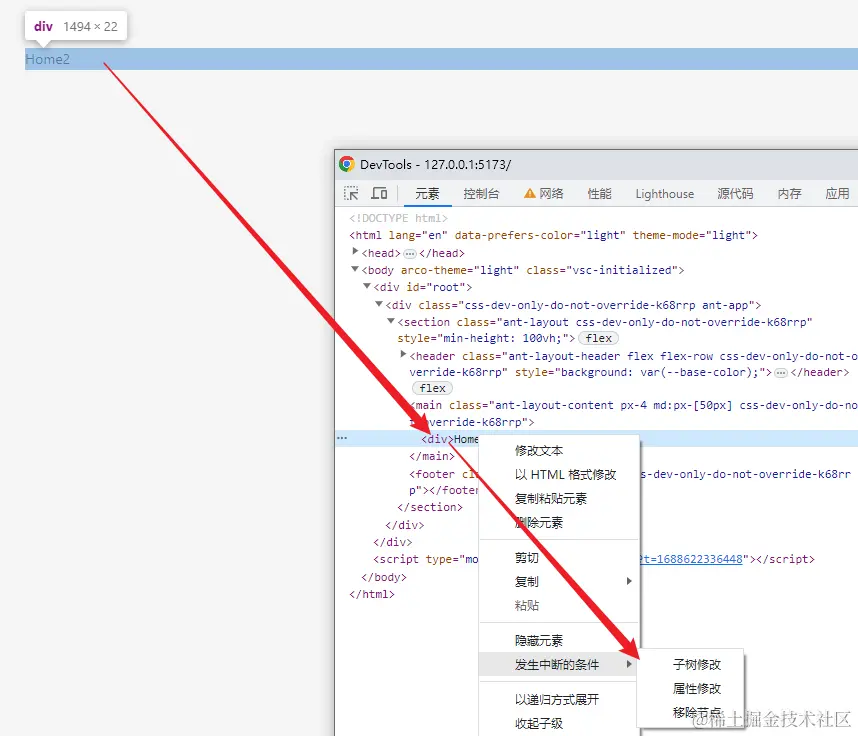Click the Chrome logo in DevTools title

click(x=346, y=164)
